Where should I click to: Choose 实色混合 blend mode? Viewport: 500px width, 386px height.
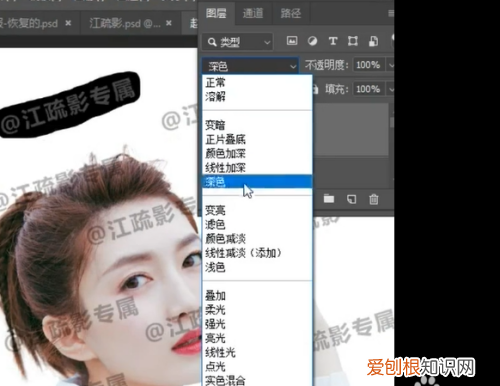(257, 380)
